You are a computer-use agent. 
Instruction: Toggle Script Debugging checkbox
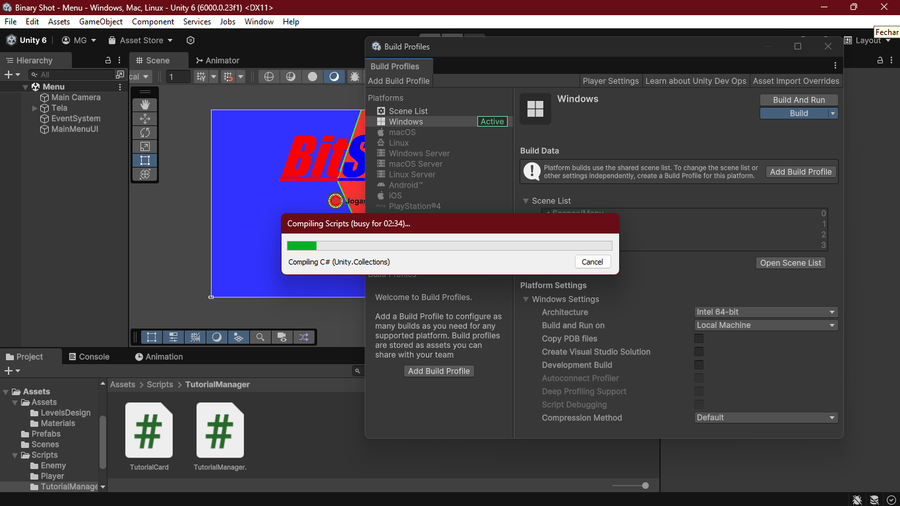(x=699, y=404)
